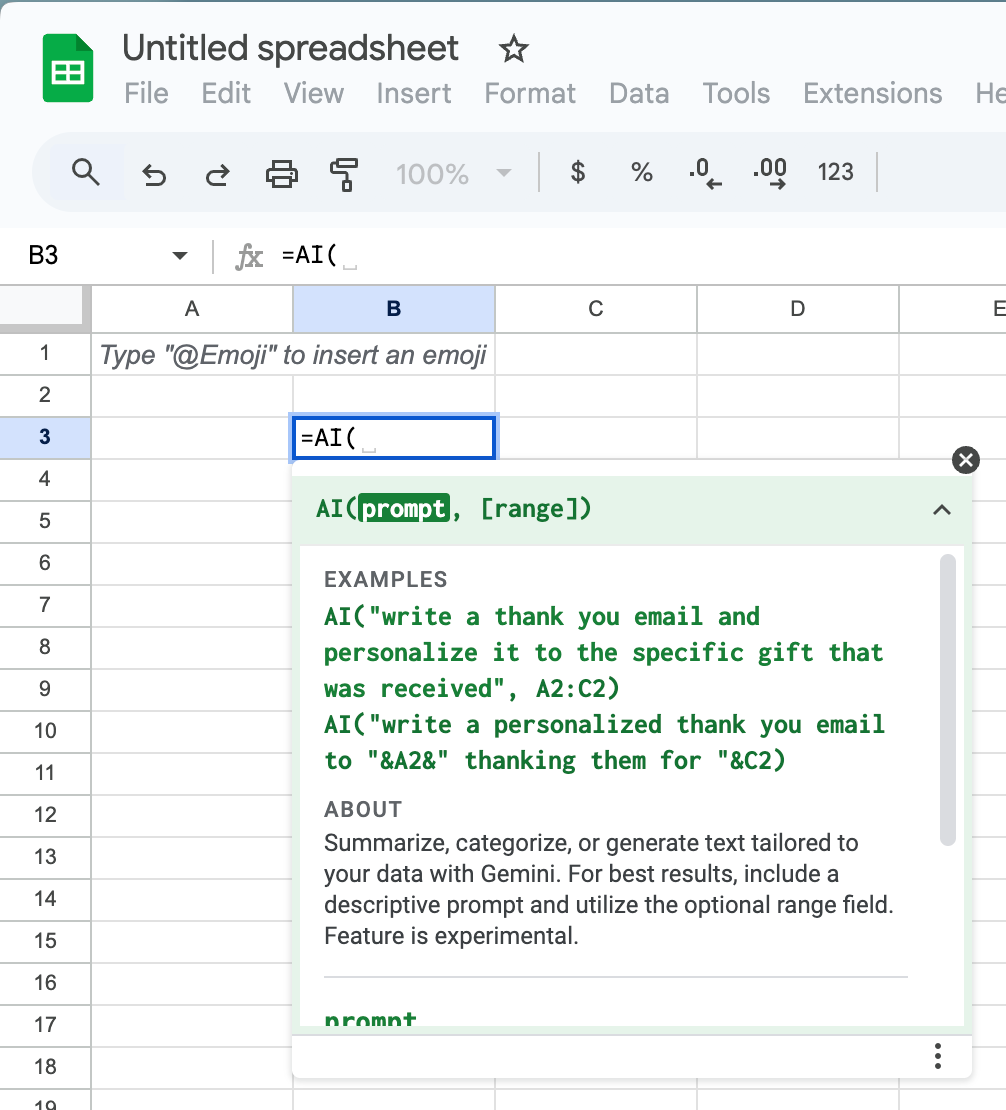Open the Edit menu
Image resolution: width=1006 pixels, height=1110 pixels.
pos(226,93)
